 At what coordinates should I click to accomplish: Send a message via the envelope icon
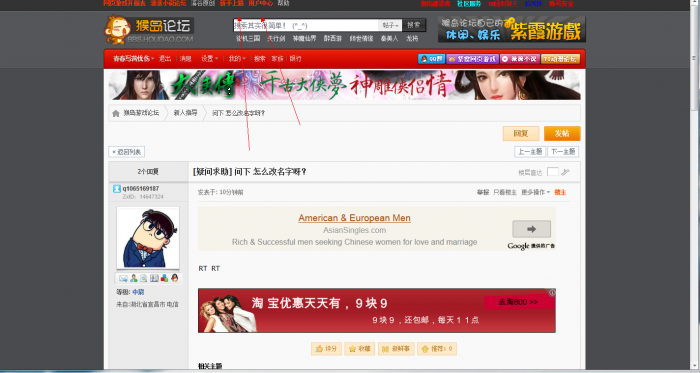point(123,278)
